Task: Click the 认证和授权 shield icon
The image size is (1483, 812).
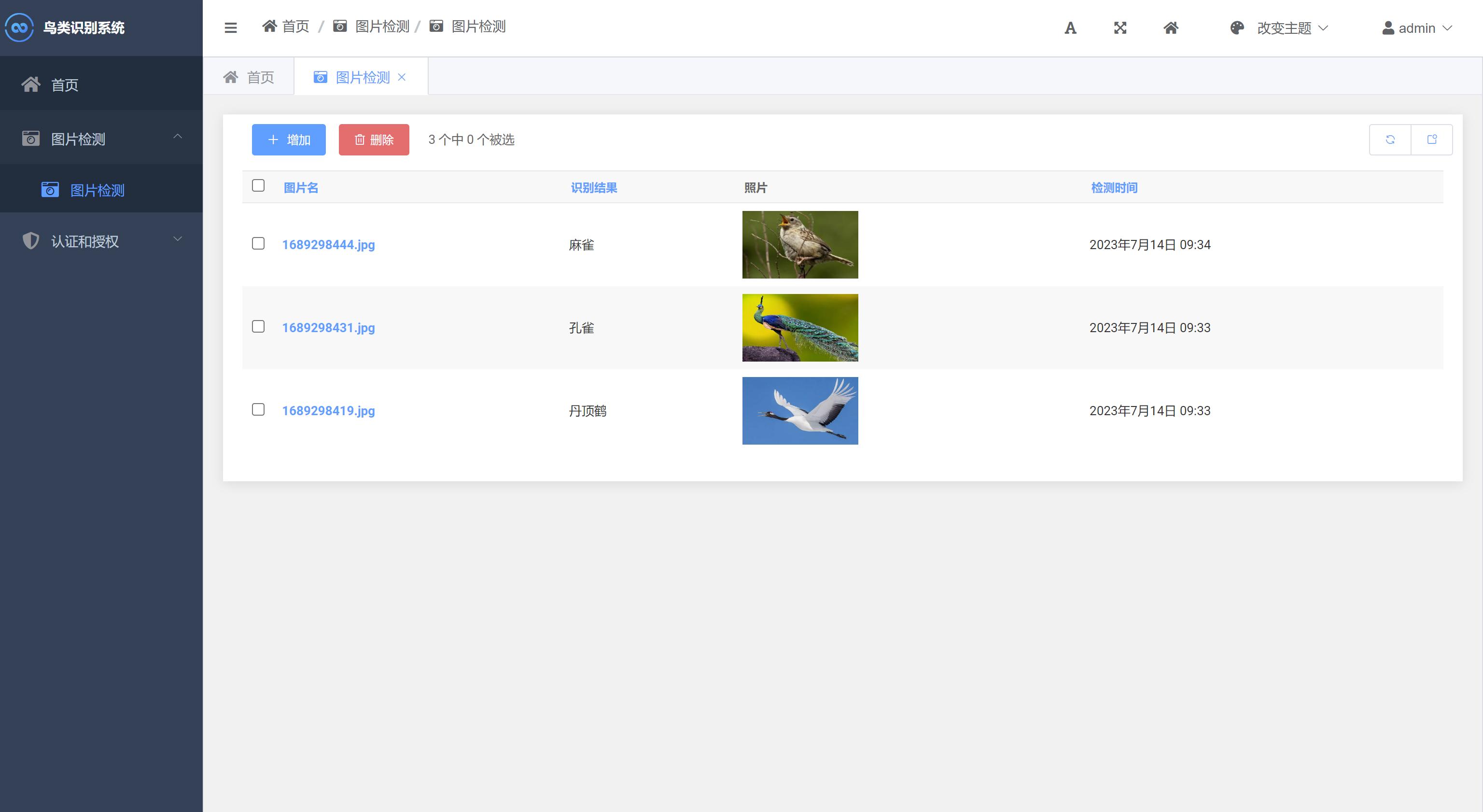Action: [30, 241]
